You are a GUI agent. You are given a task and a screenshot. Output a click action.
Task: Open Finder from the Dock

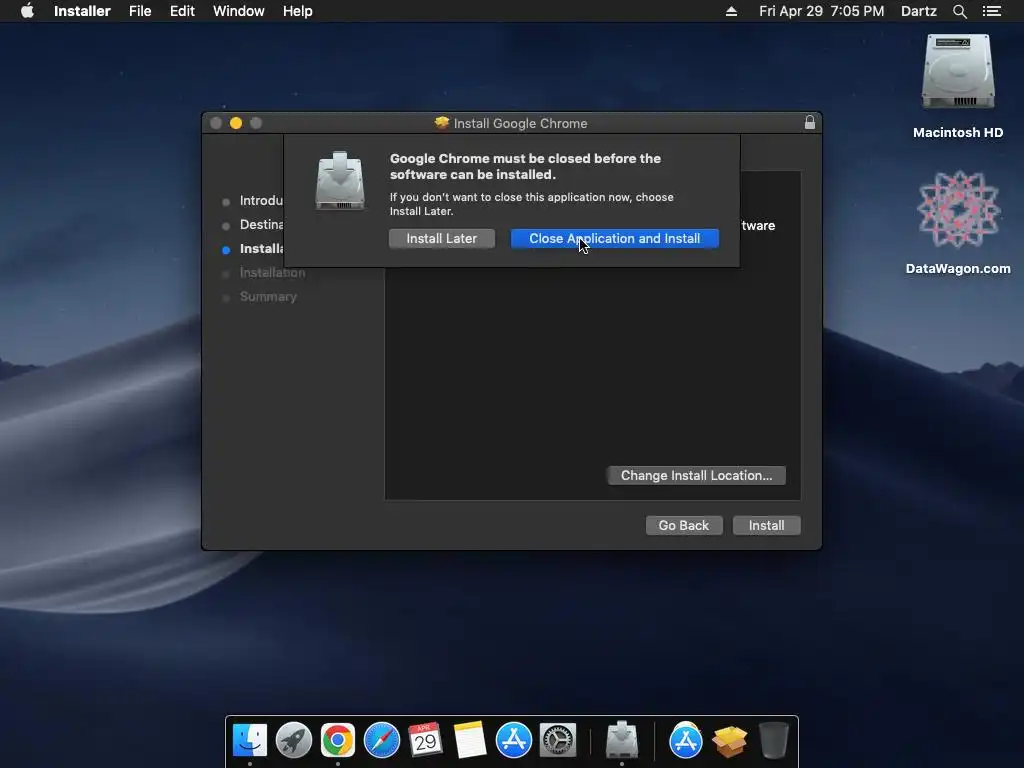tap(249, 741)
